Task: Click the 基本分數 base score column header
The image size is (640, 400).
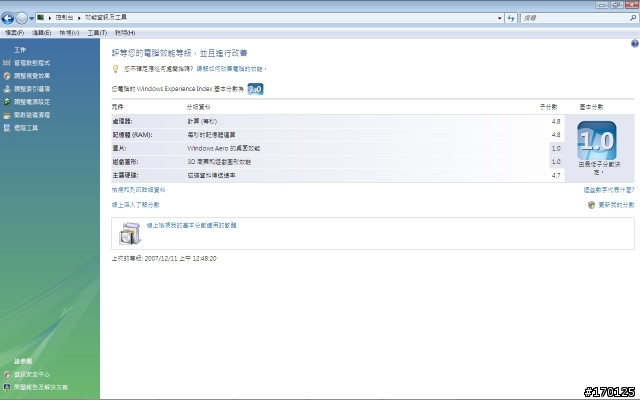Action: (x=591, y=107)
